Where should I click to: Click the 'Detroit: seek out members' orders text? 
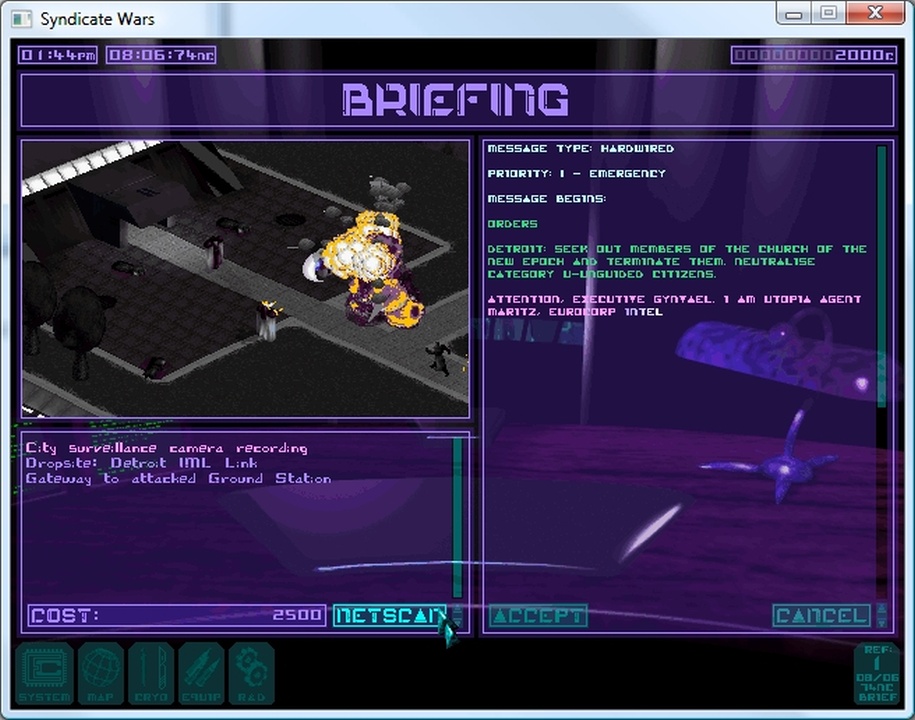[x=677, y=261]
